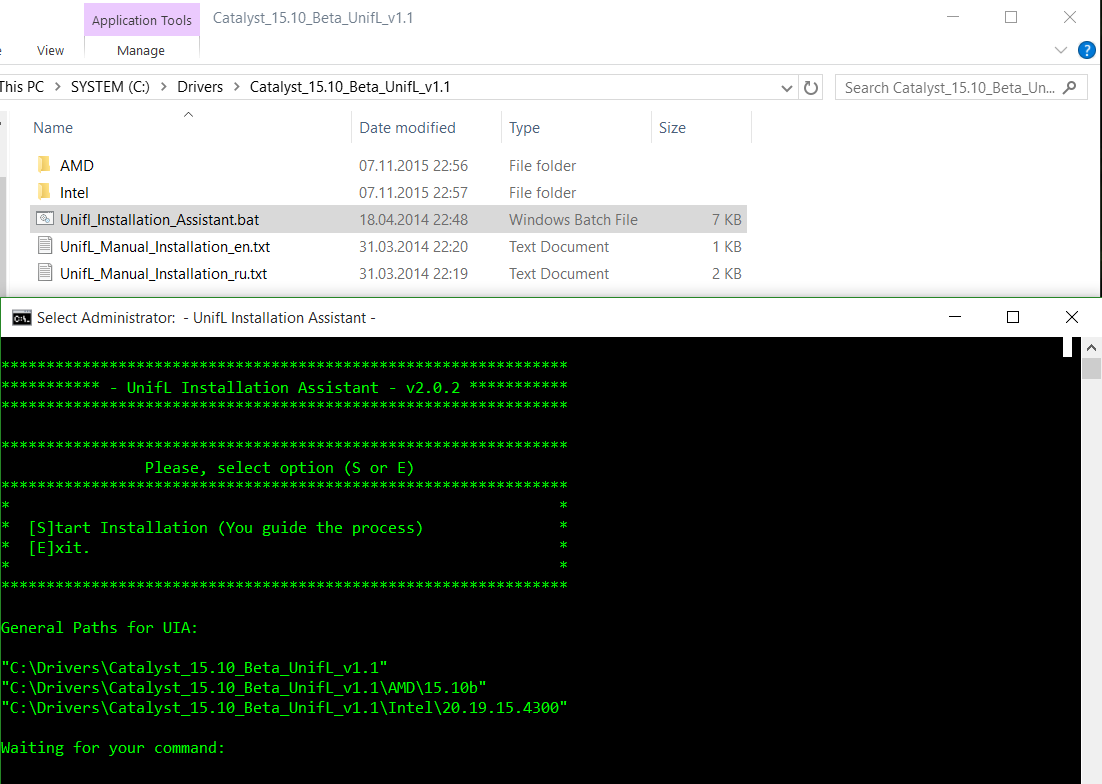
Task: Navigate to Drivers breadcrumb
Action: tap(200, 86)
